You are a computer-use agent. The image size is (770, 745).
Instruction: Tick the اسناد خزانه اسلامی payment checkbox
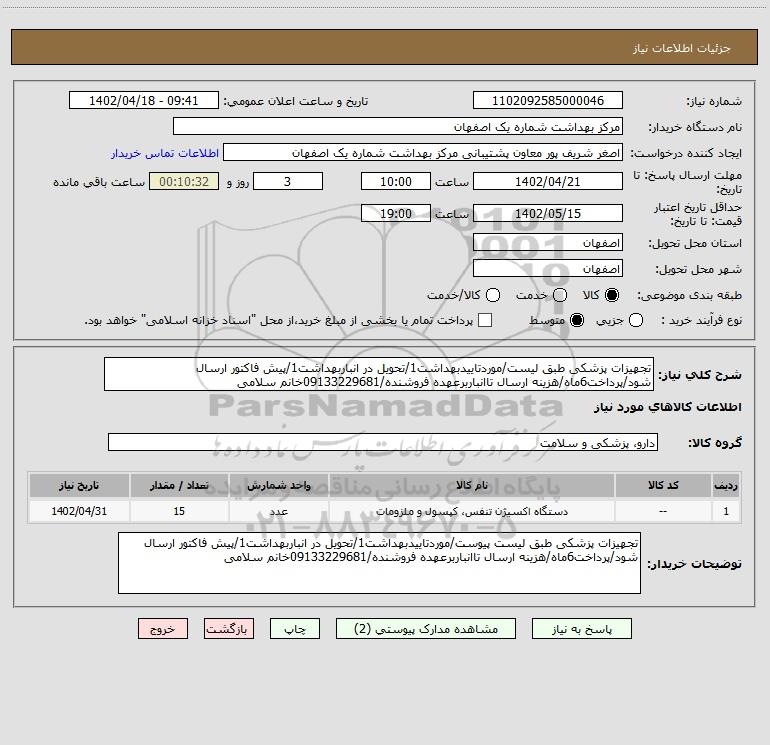pos(485,320)
